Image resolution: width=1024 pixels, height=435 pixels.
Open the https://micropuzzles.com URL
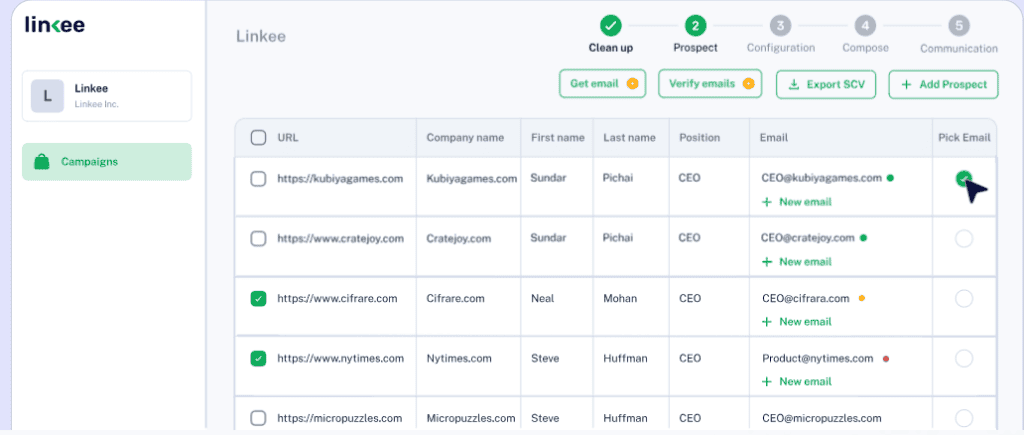tap(340, 418)
